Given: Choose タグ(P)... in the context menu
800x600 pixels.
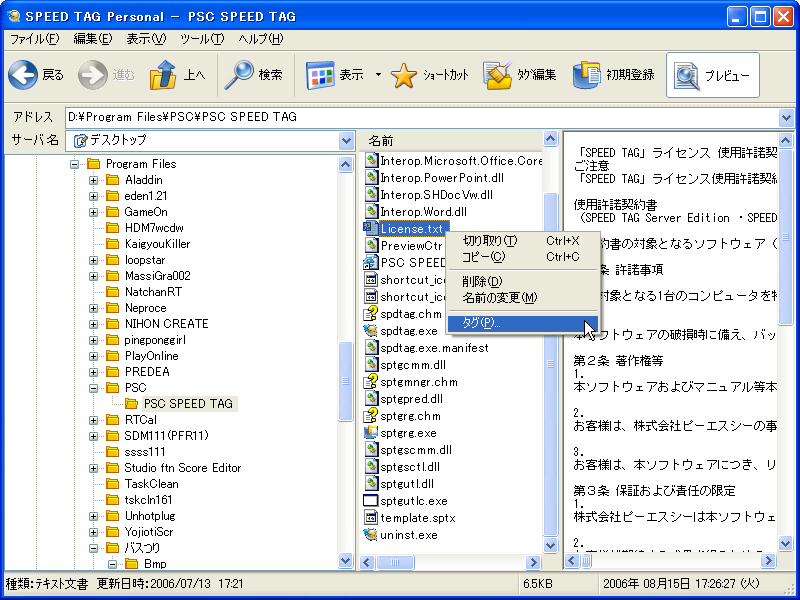Looking at the screenshot, I should [x=522, y=323].
